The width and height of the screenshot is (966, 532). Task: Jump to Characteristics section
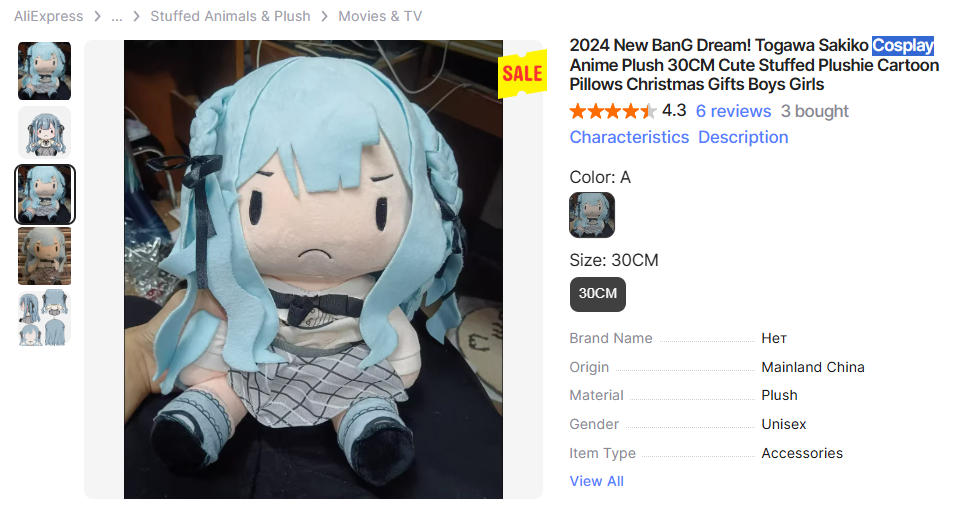629,137
